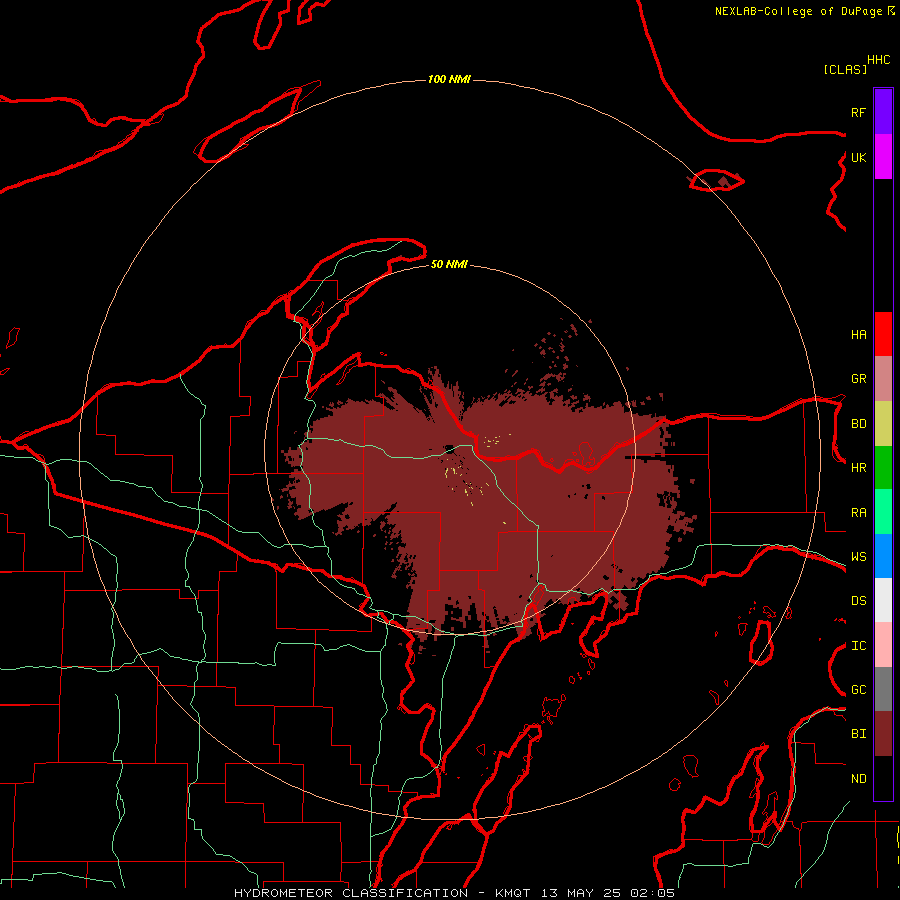Image resolution: width=900 pixels, height=900 pixels.
Task: Click the [CLAS] legend heading
Action: click(845, 69)
